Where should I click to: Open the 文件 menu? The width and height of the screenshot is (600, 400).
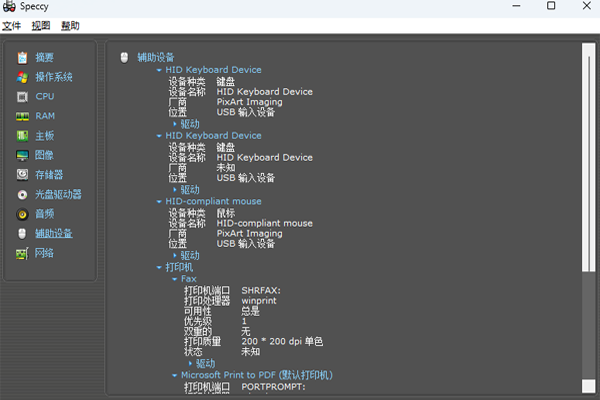pos(11,26)
